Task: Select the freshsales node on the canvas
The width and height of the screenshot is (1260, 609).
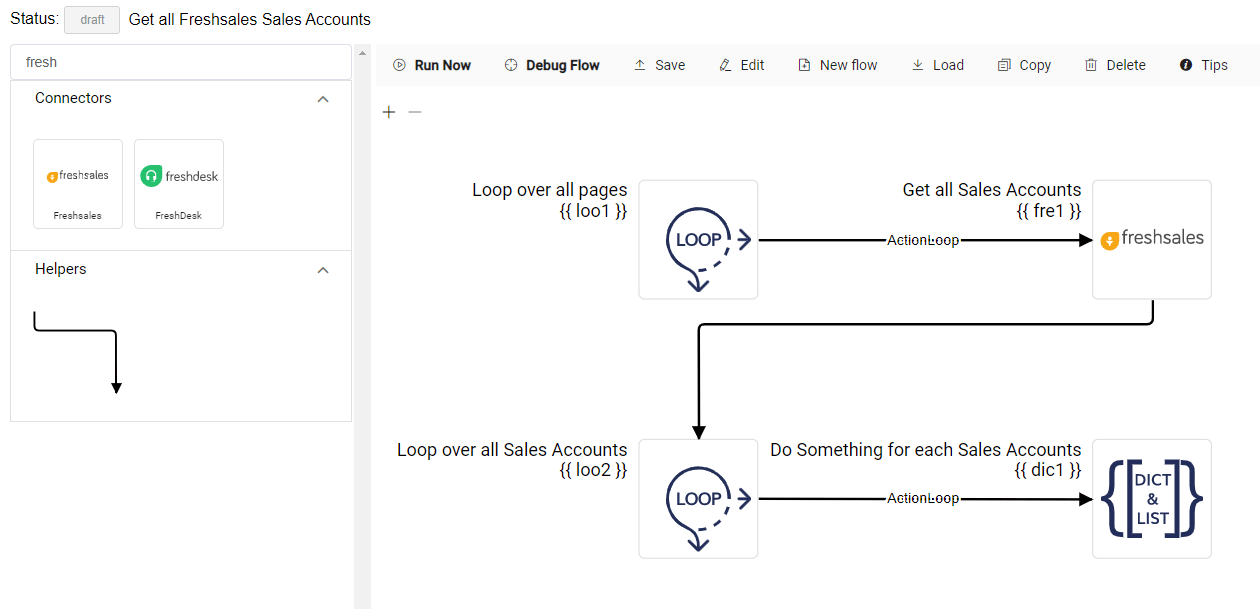Action: [x=1152, y=239]
